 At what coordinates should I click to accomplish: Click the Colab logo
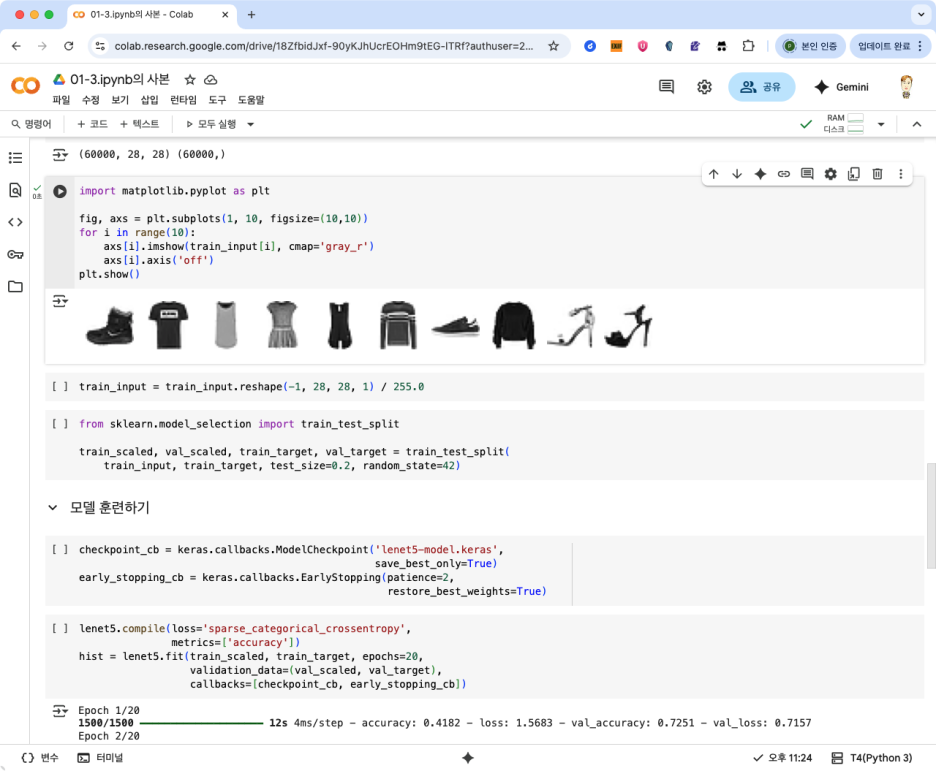[x=26, y=86]
